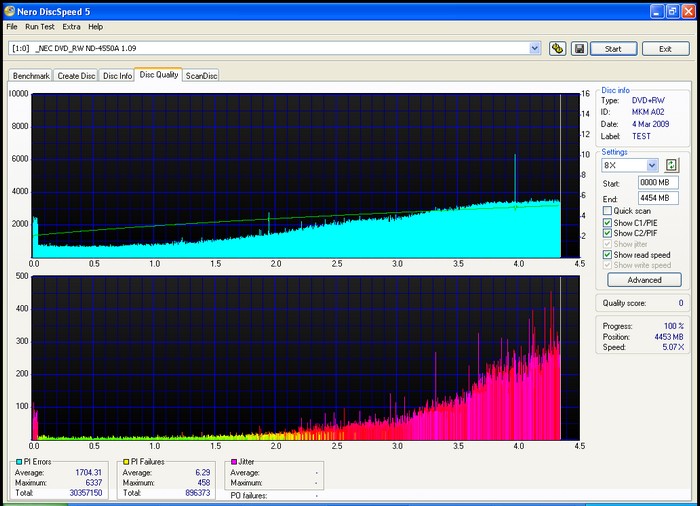The width and height of the screenshot is (700, 506).
Task: Open the 8X scan speed dropdown
Action: tap(652, 165)
